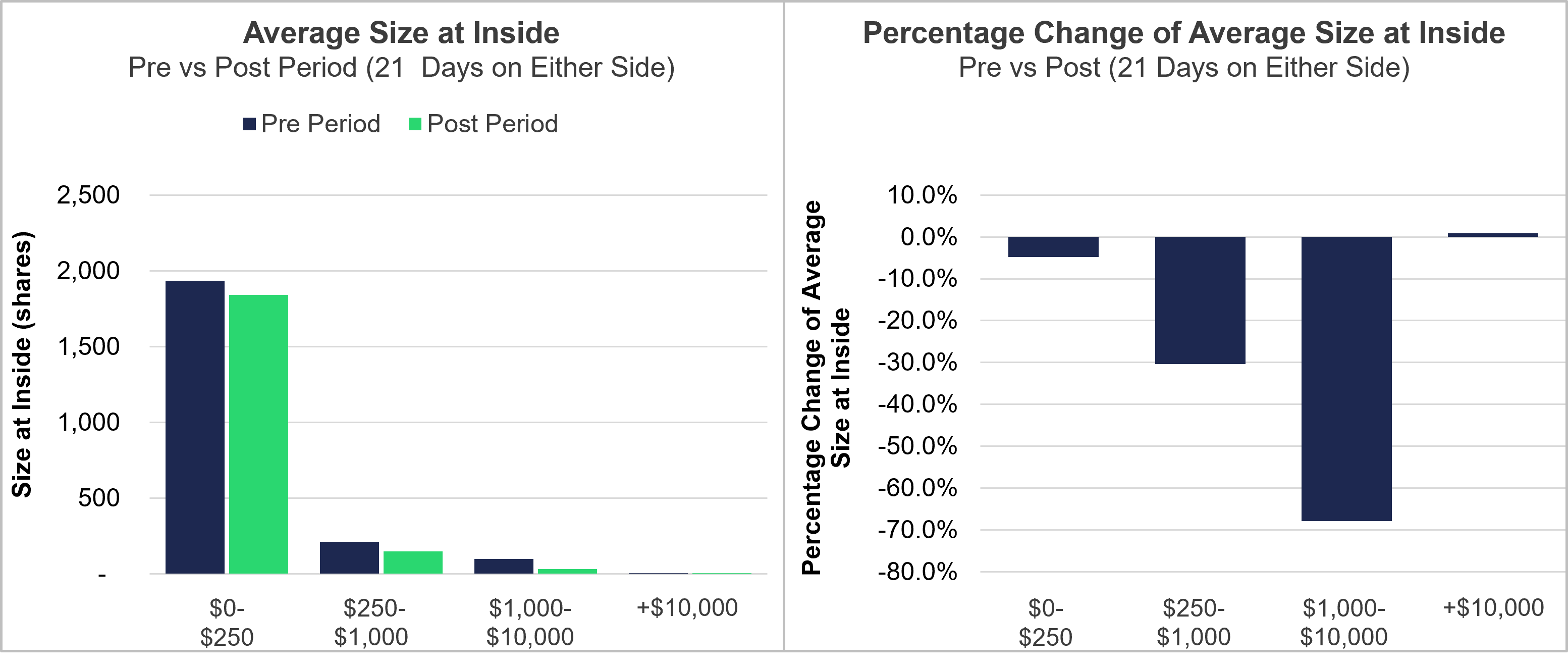The height and width of the screenshot is (666, 1568).
Task: Pick the green Post Period bar for $1,000-$10,000
Action: pos(567,571)
